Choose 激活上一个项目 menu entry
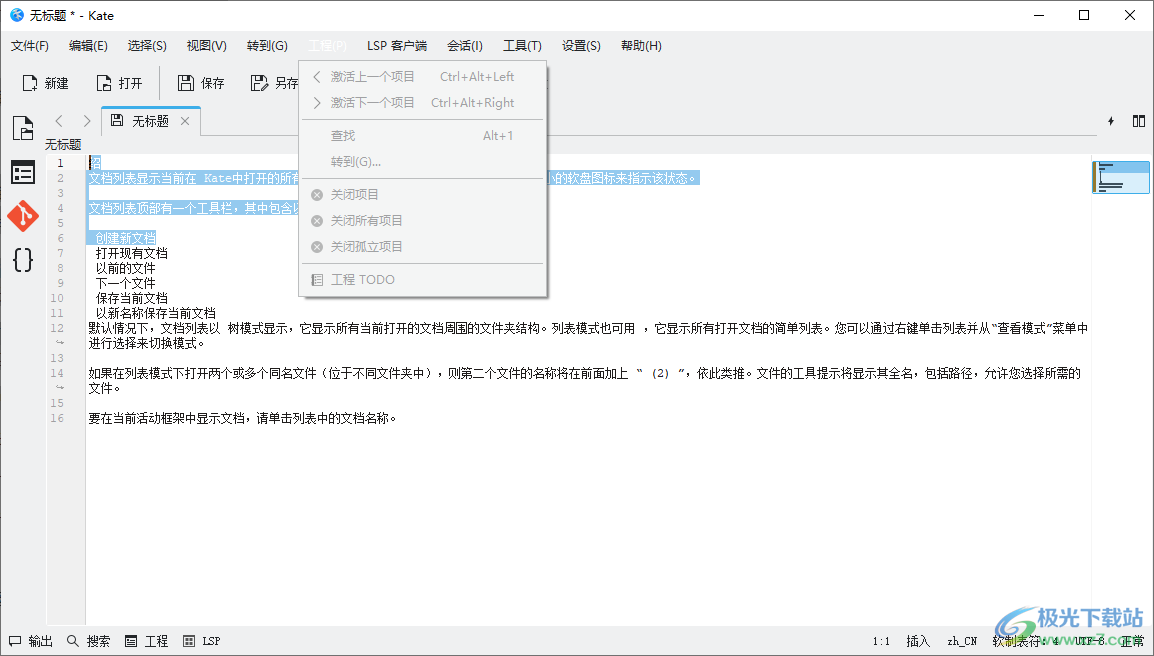Image resolution: width=1154 pixels, height=656 pixels. 422,77
